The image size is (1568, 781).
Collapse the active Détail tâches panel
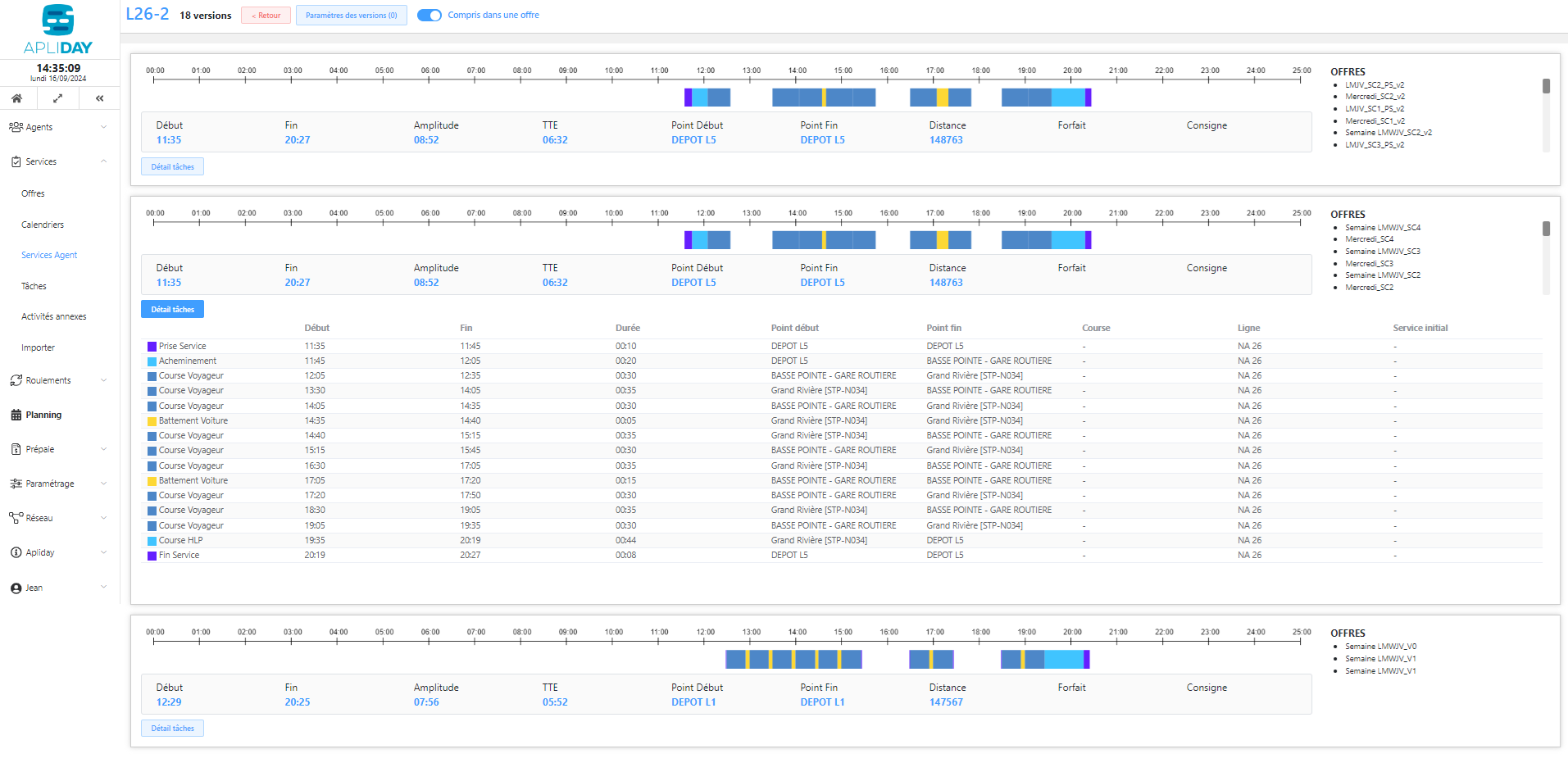point(172,310)
